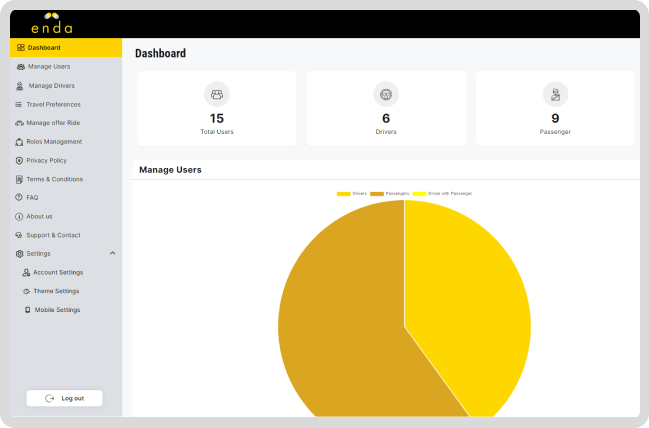Click the Mobile Settings phone icon
The height and width of the screenshot is (428, 649).
[x=27, y=310]
